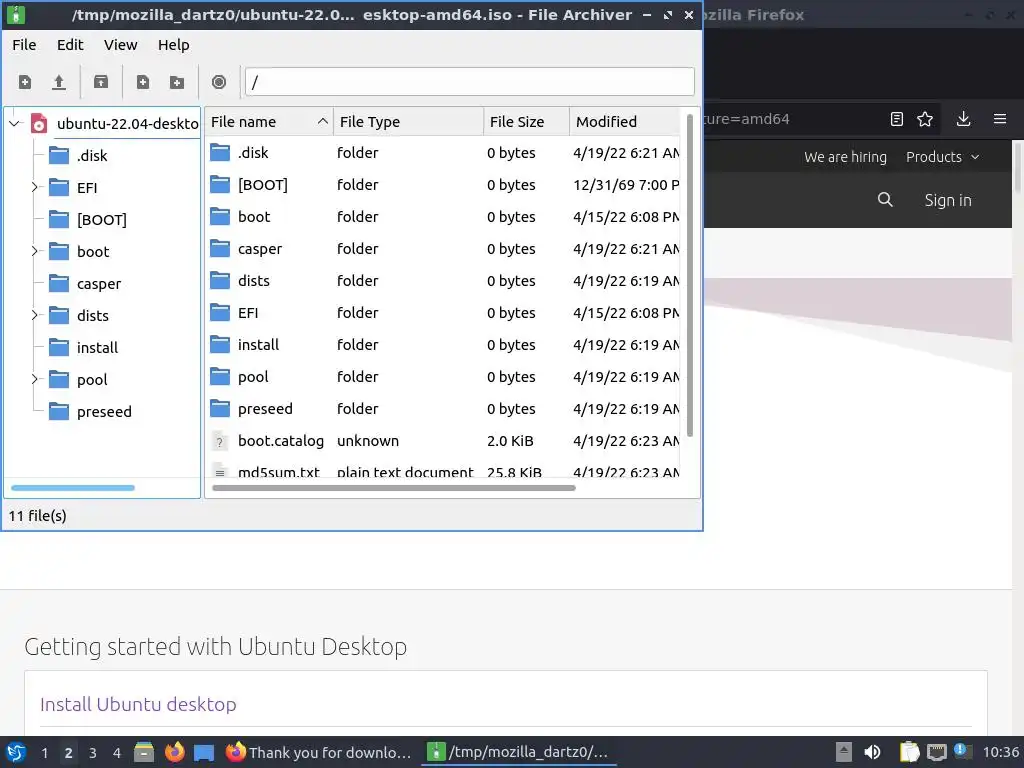Click the horizontal scrollbar of the tree panel
The image size is (1024, 768).
tap(72, 488)
